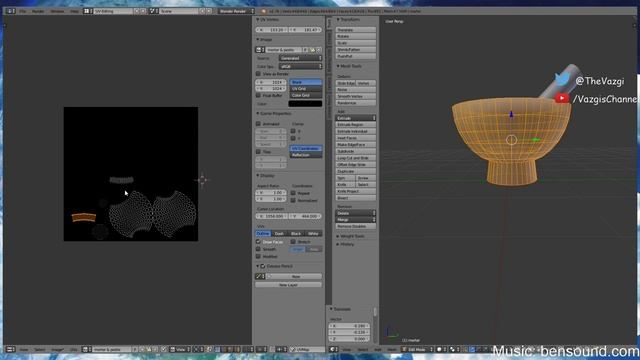Enable the Animated checkbox
This screenshot has width=640, height=360.
click(258, 124)
